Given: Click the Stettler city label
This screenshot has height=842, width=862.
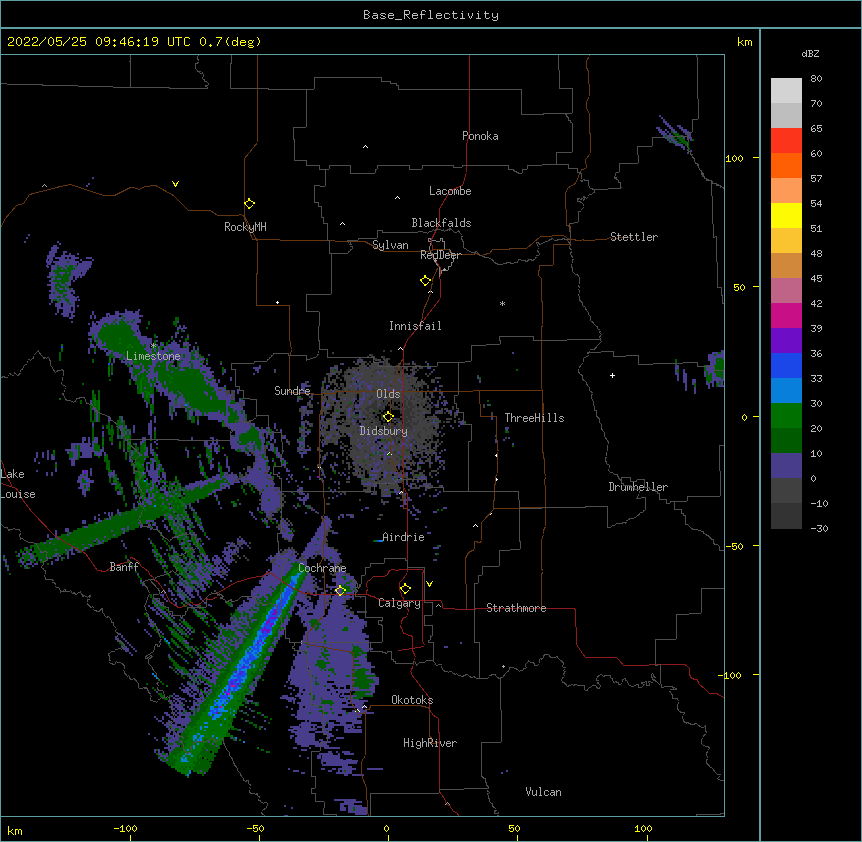Looking at the screenshot, I should tap(634, 237).
